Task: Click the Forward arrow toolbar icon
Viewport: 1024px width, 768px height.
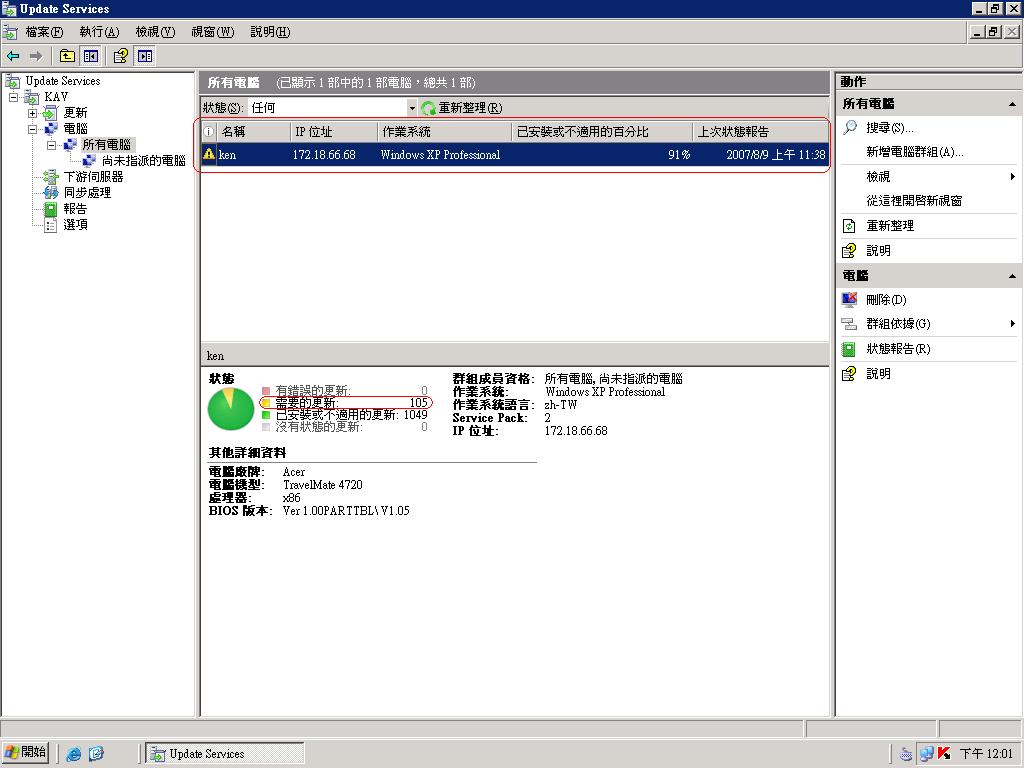Action: point(36,56)
